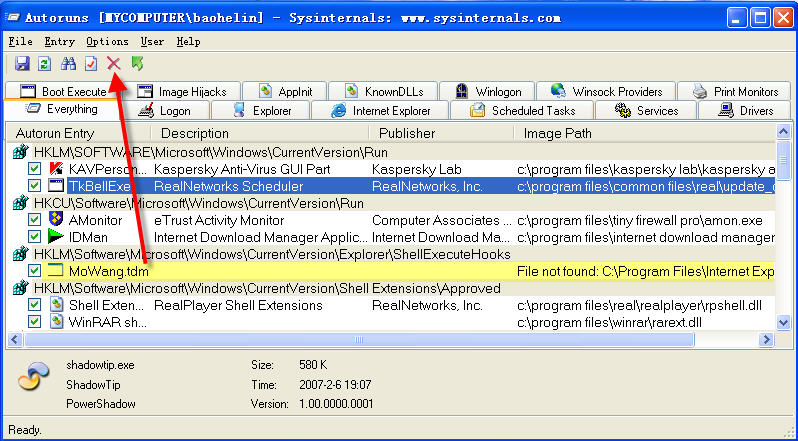Click the window icon beside TkBellExe

click(x=56, y=186)
